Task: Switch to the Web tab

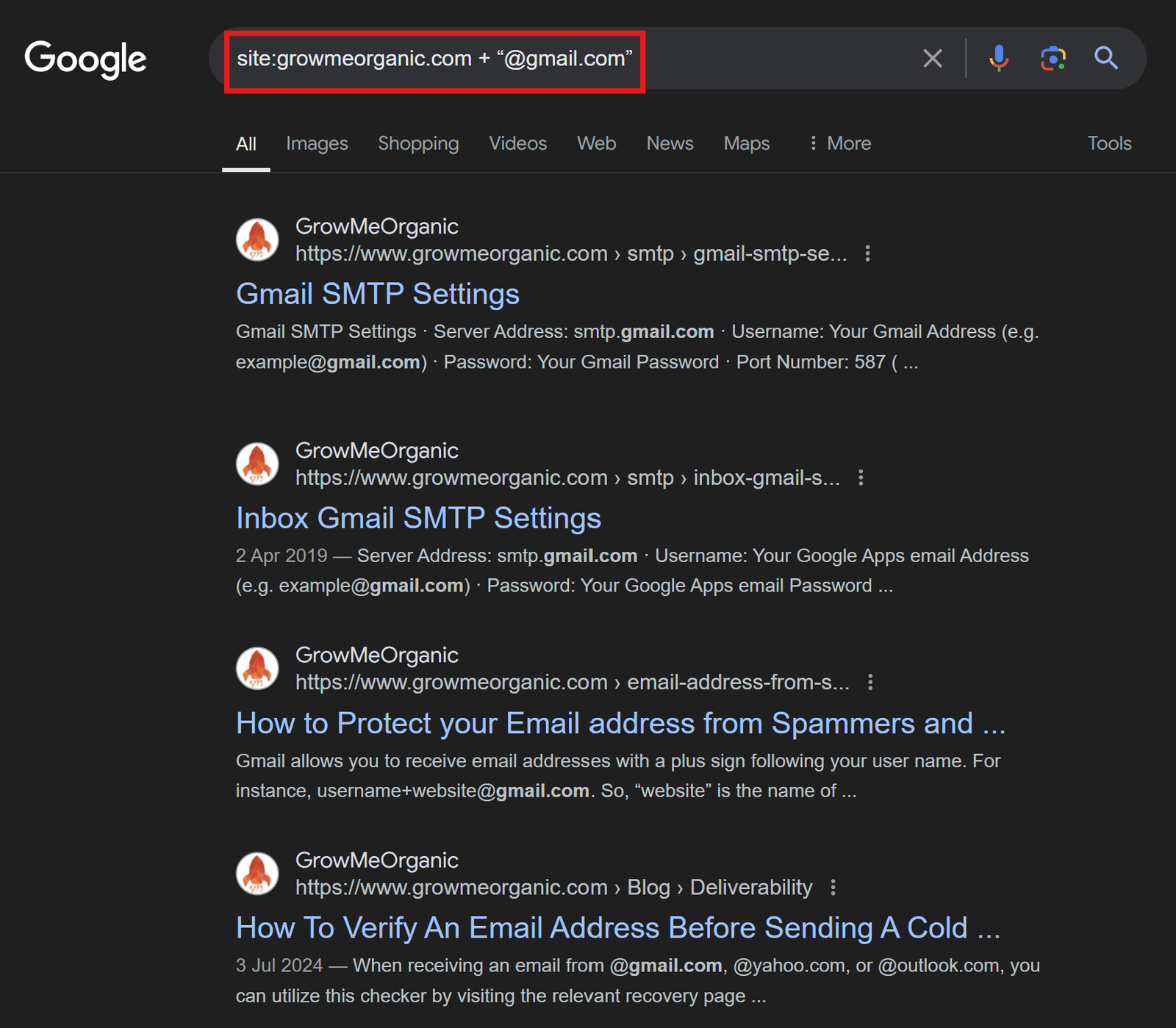Action: coord(596,143)
